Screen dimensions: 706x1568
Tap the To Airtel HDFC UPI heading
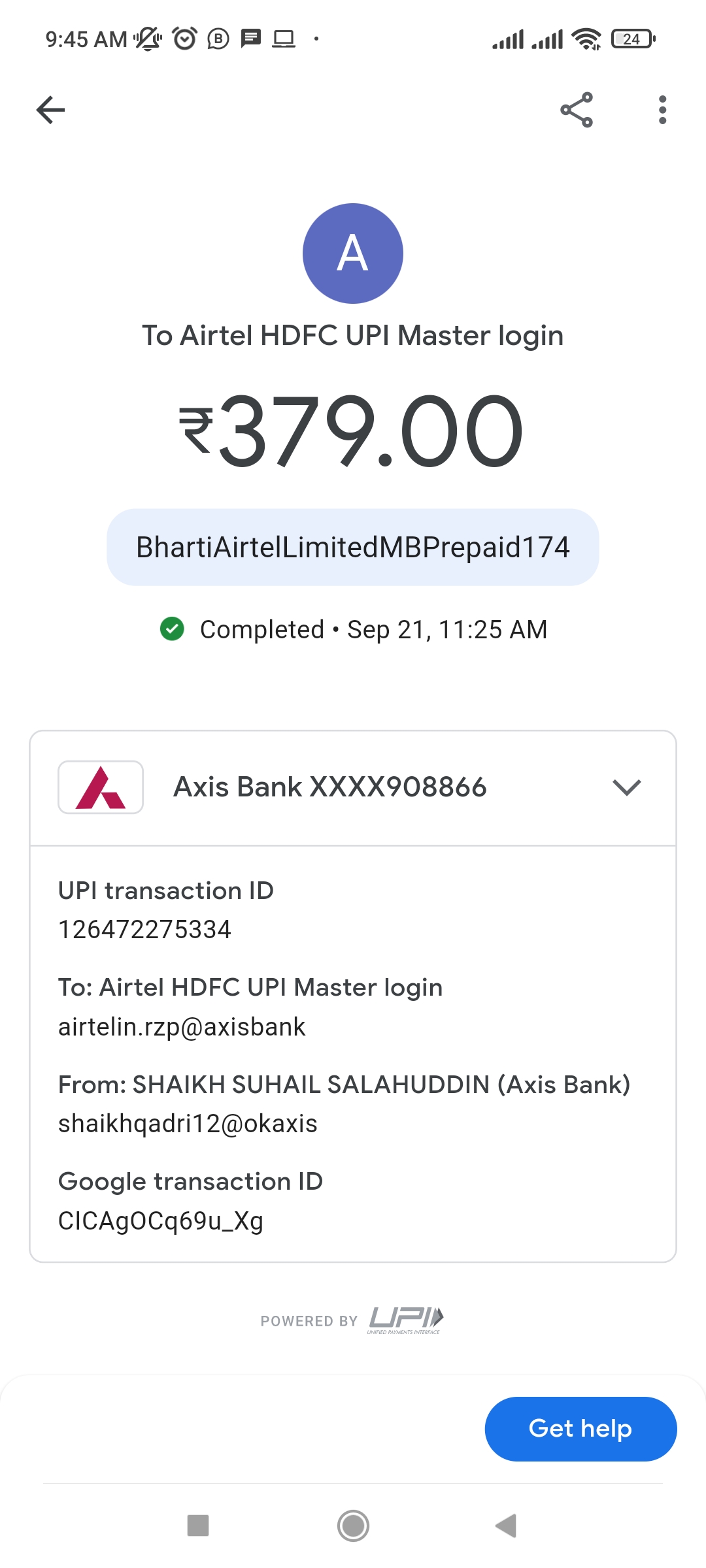(353, 336)
